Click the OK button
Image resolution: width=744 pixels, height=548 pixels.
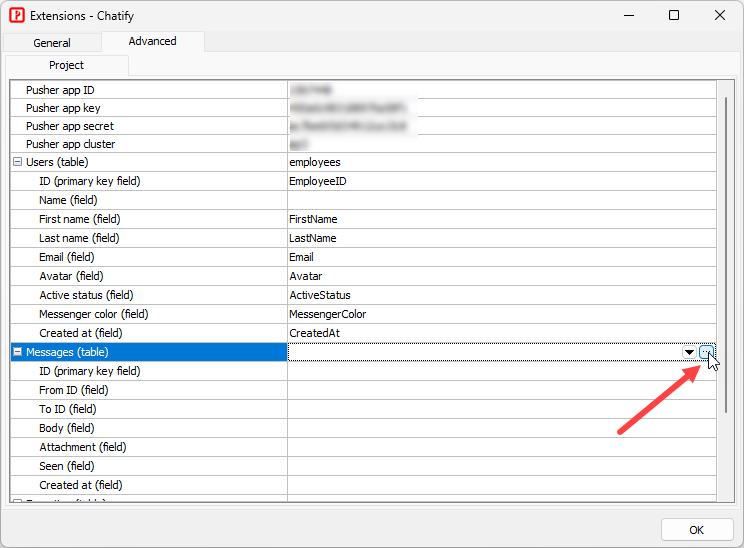[697, 530]
